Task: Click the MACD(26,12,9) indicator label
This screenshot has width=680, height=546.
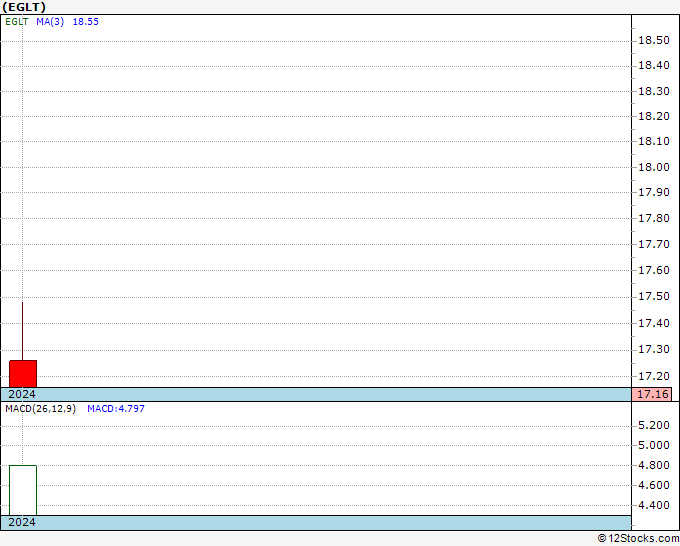Action: (x=40, y=409)
